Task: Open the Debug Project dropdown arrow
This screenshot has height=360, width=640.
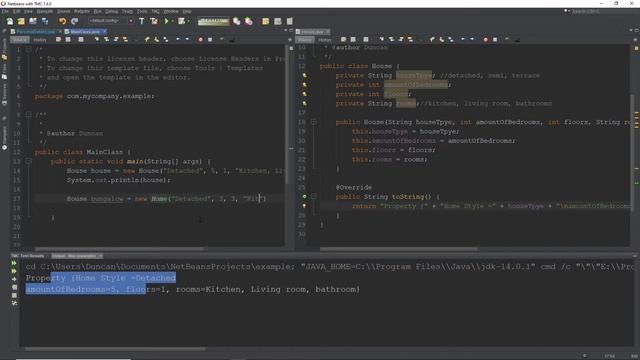Action: pos(188,21)
